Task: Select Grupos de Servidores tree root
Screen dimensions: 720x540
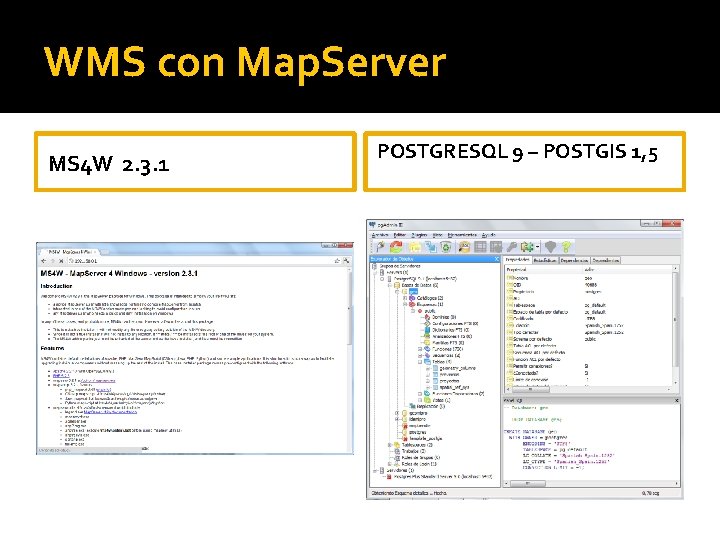Action: tap(399, 266)
